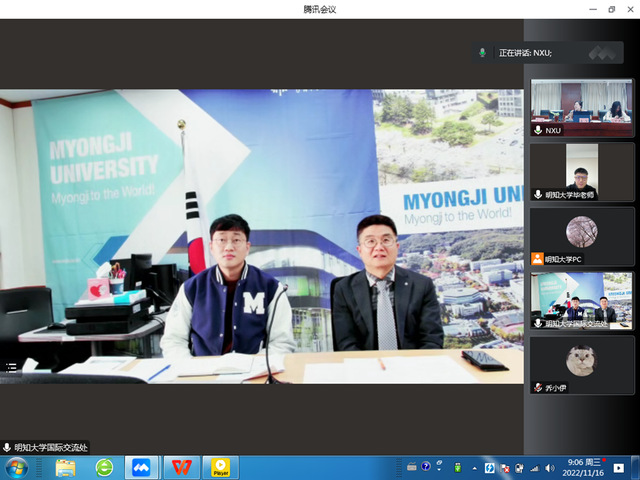The image size is (640, 480).
Task: Click the microphone icon beside 明知大学国际交流处 label
Action: (7, 447)
